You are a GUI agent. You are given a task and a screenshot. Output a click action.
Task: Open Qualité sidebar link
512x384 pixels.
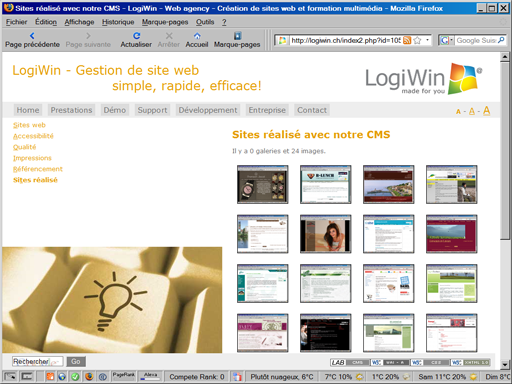(25, 147)
